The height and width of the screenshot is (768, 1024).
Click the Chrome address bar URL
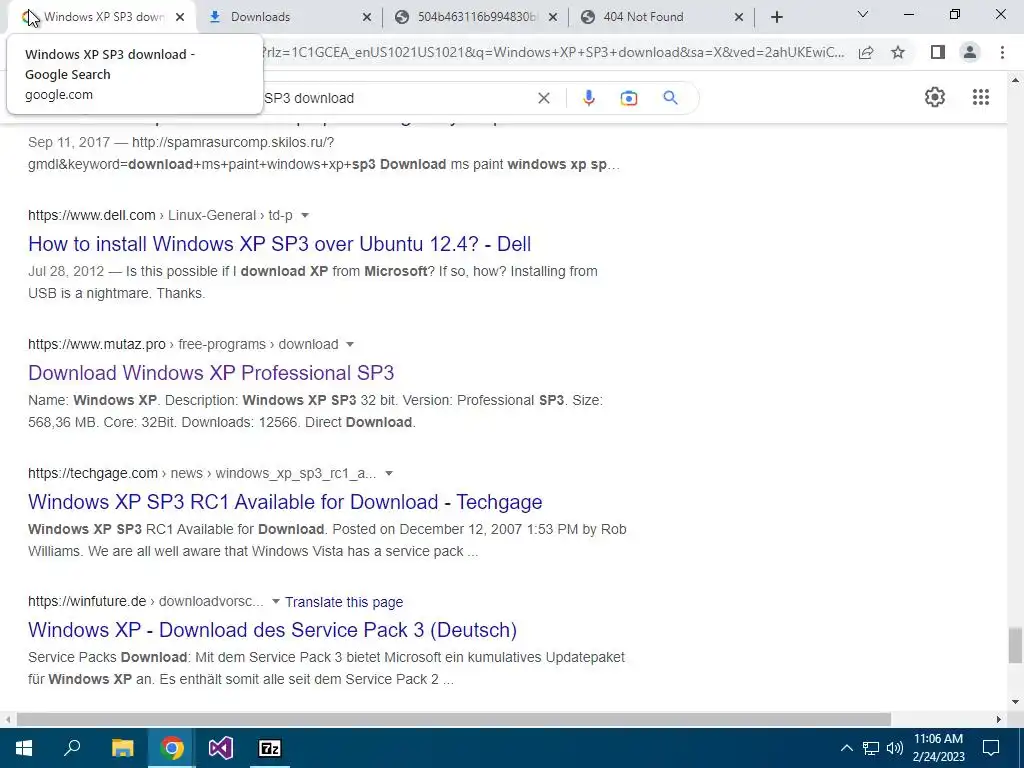[x=552, y=52]
